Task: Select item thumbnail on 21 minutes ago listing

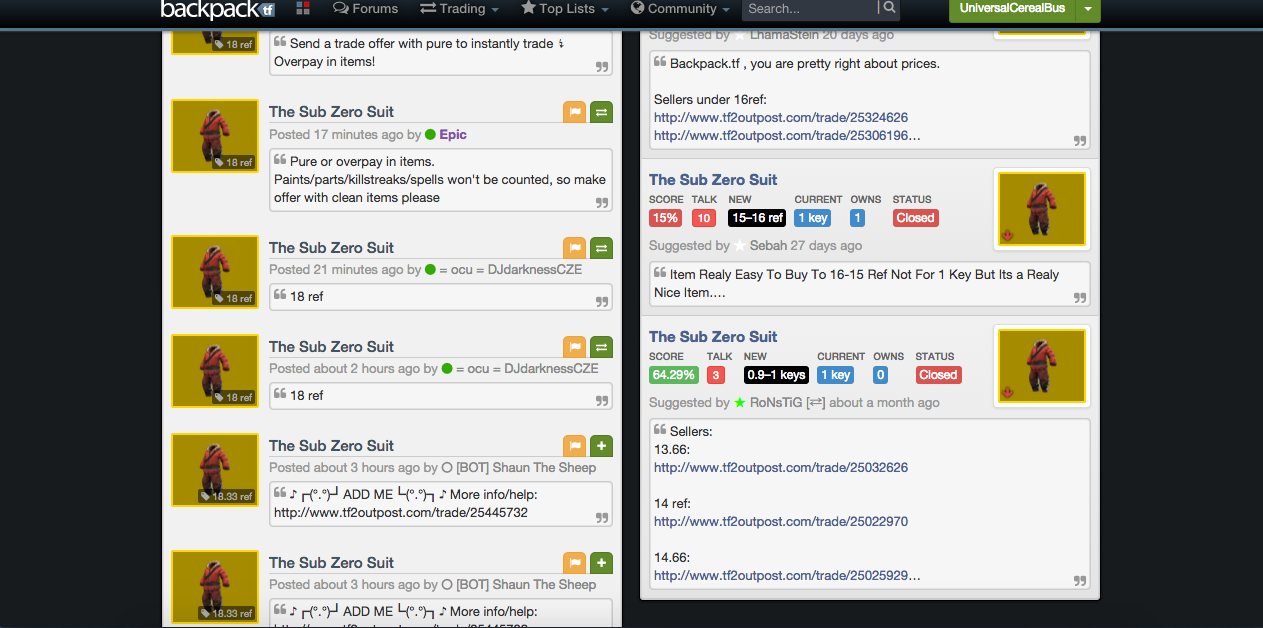Action: click(215, 272)
